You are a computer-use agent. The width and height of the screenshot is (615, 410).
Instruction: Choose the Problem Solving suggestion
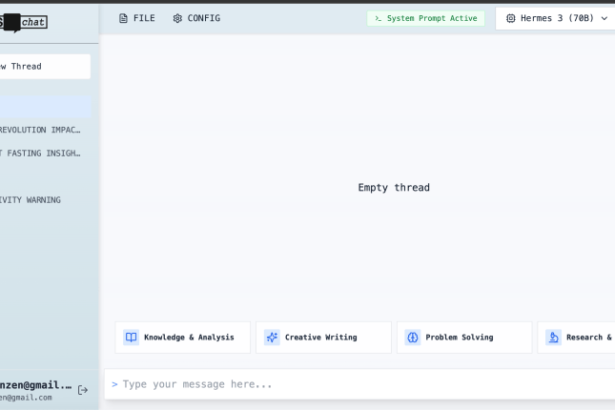tap(464, 337)
